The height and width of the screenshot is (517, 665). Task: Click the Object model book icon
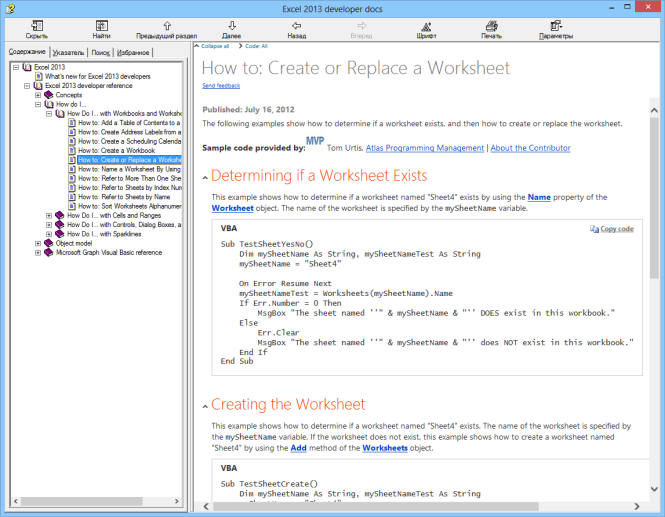pos(49,243)
